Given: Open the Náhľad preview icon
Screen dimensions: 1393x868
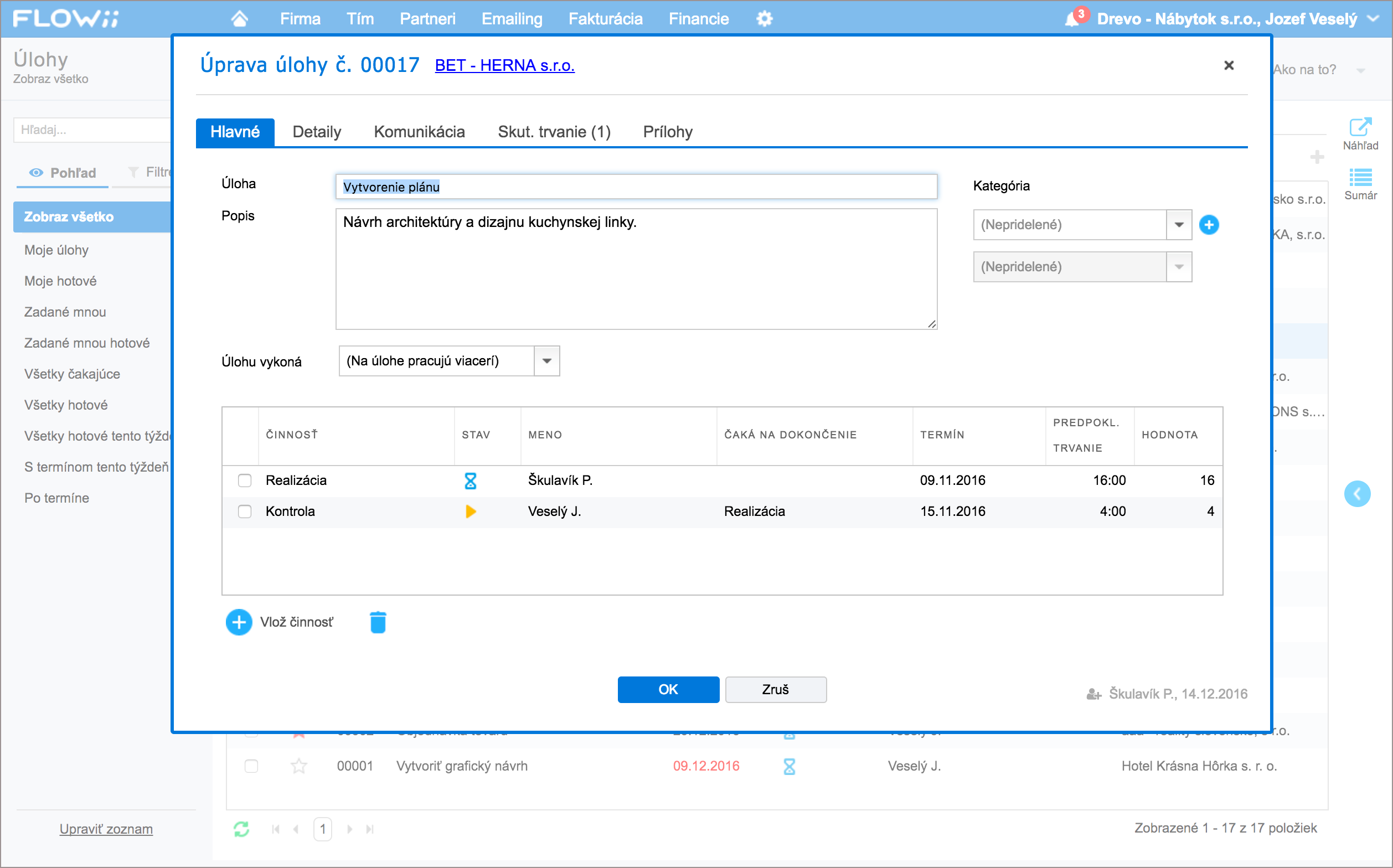Looking at the screenshot, I should (1360, 134).
